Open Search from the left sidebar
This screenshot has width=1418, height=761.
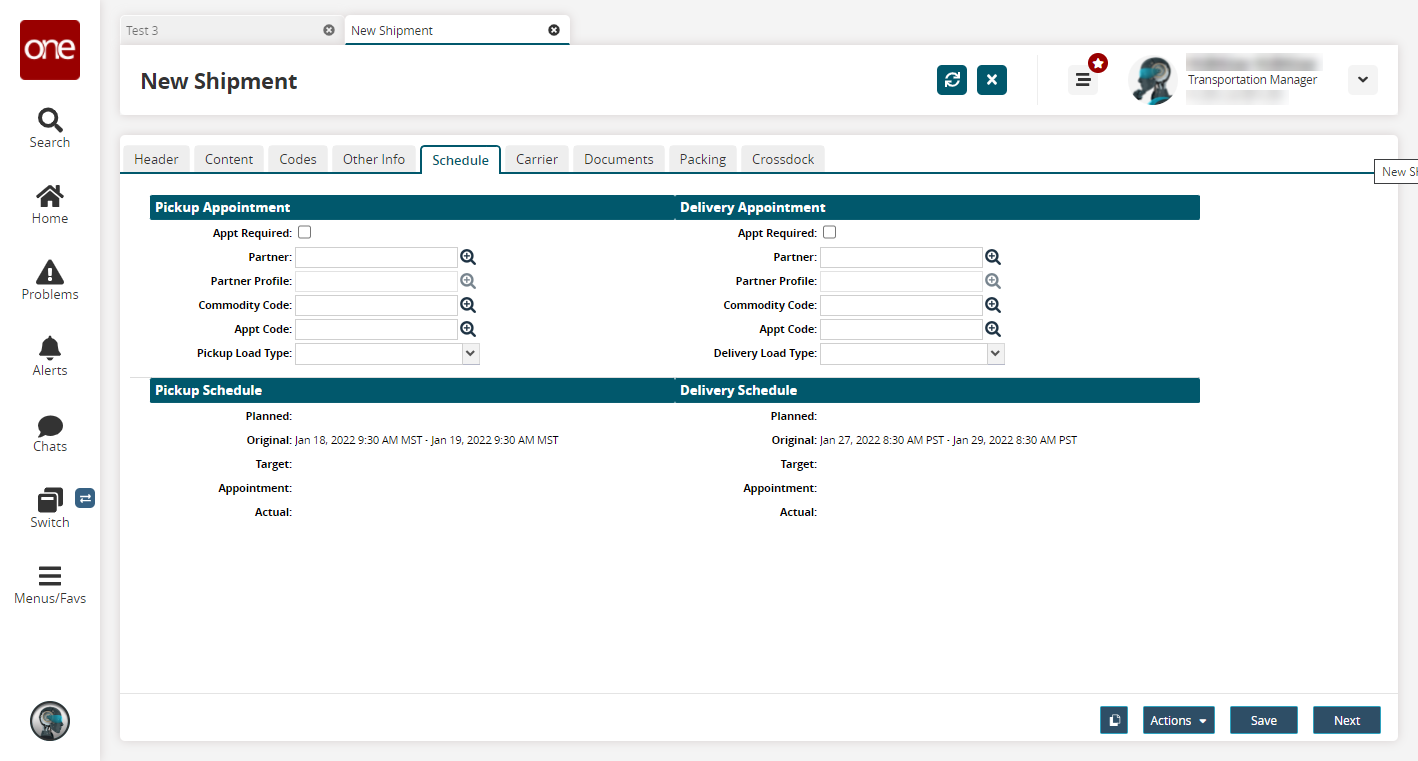(49, 128)
